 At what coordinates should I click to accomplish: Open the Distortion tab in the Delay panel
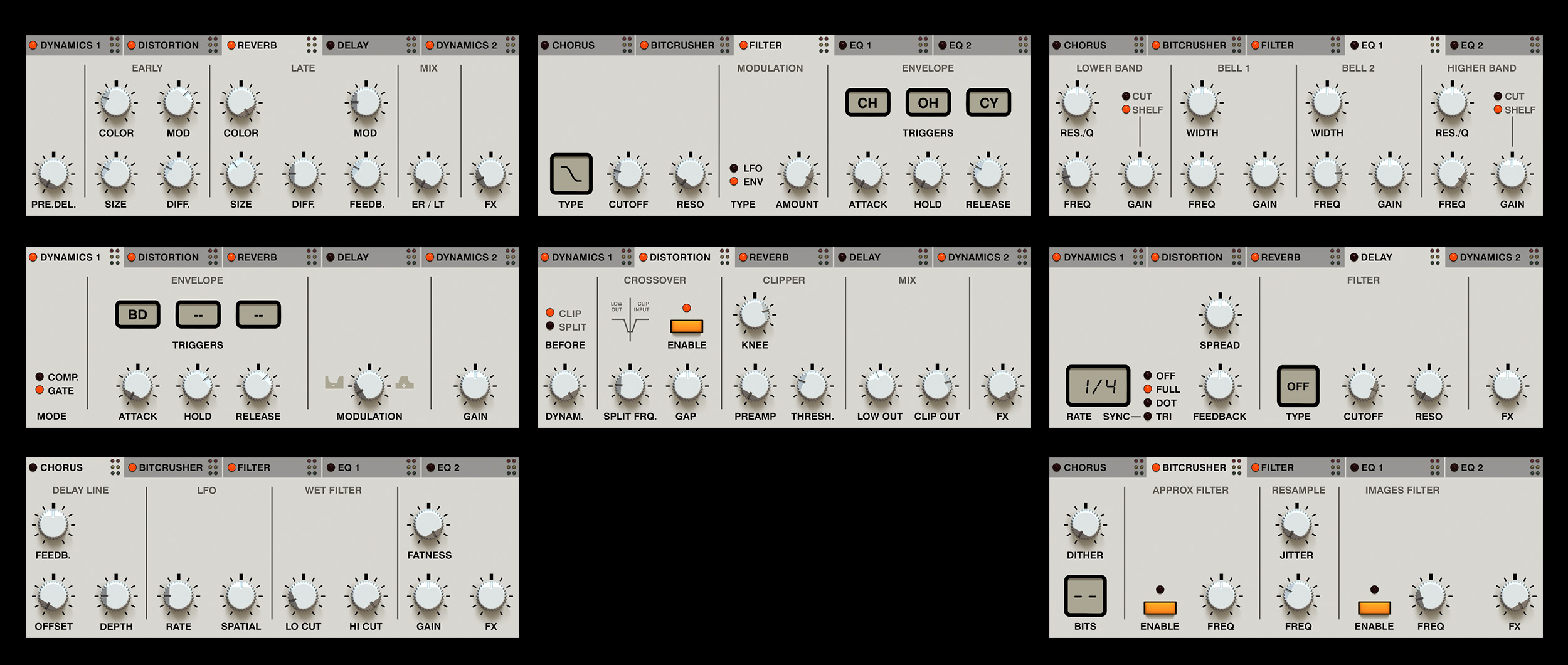tap(1197, 257)
